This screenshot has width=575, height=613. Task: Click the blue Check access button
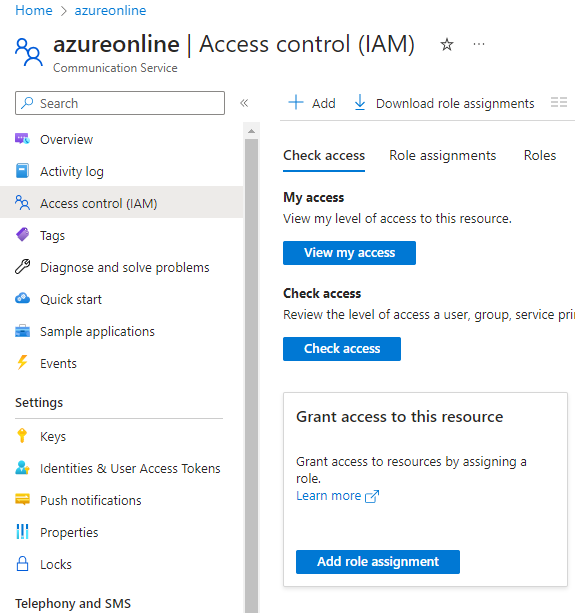coord(342,349)
